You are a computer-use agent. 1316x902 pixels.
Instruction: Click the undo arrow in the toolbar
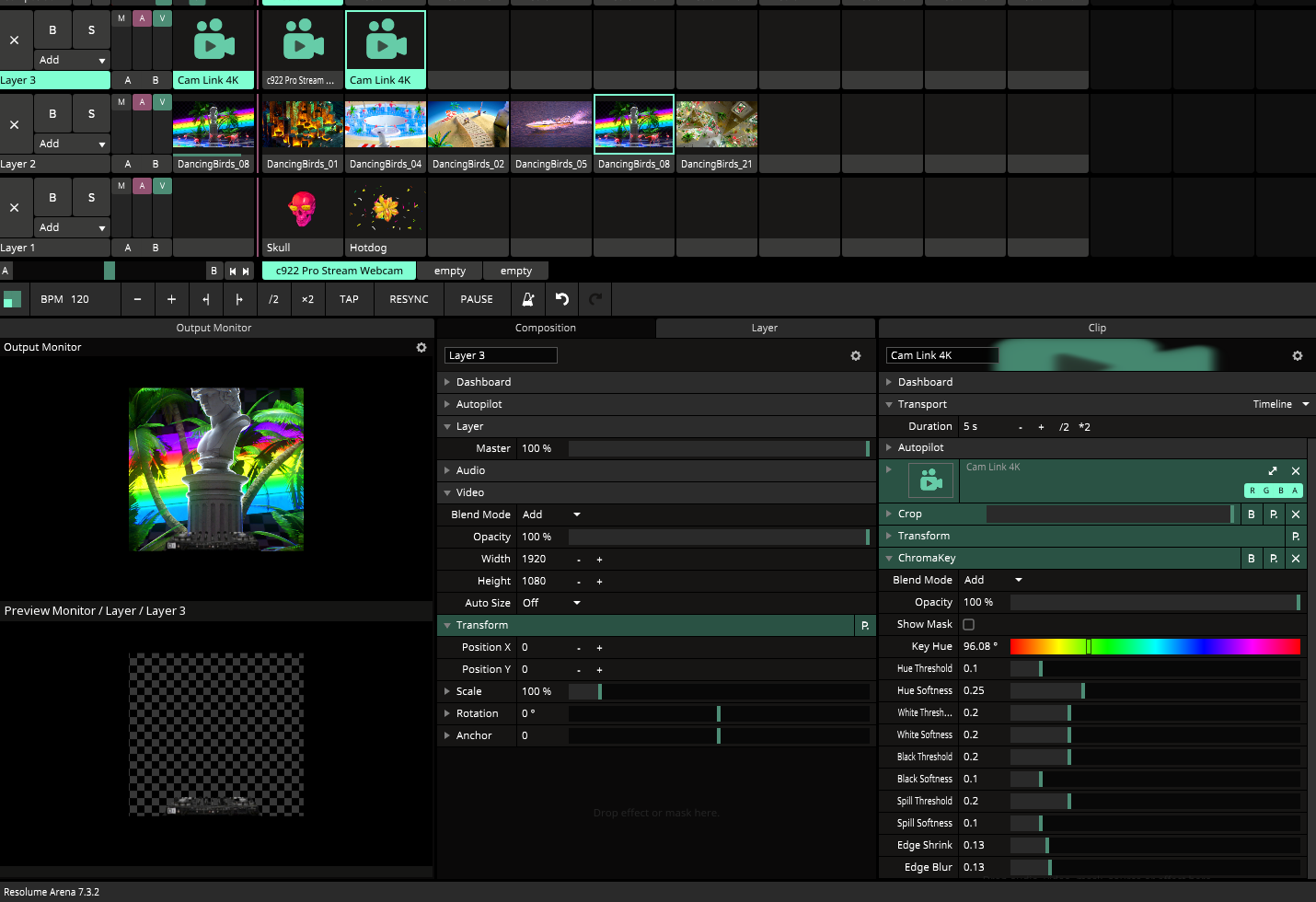(x=562, y=299)
